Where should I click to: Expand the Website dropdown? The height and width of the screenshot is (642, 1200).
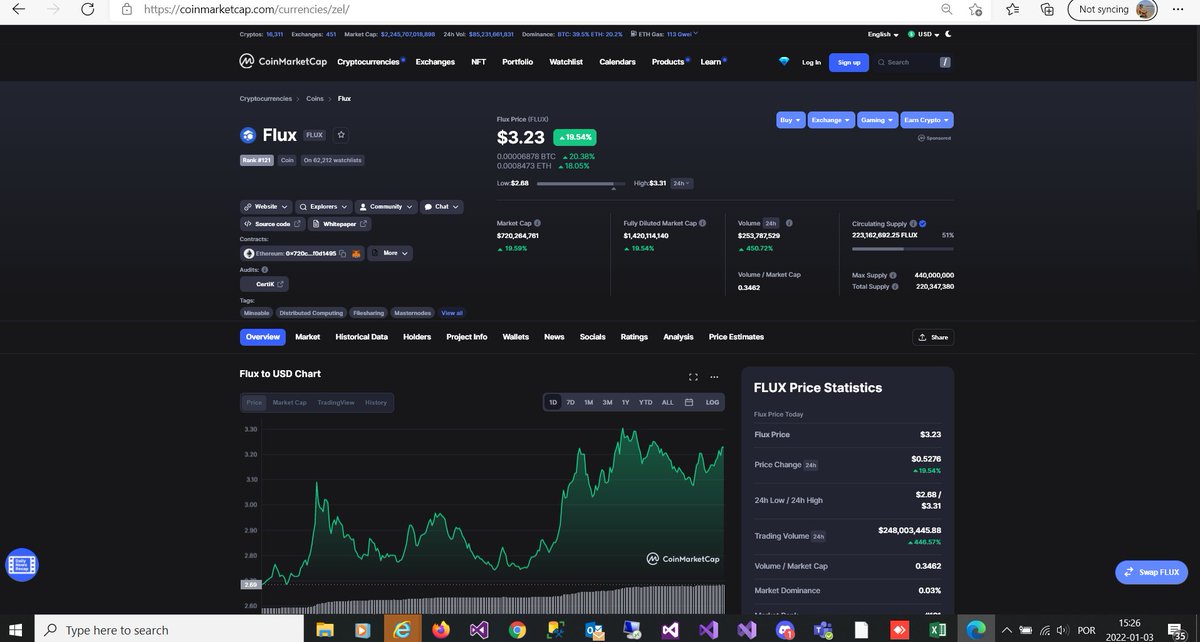pyautogui.click(x=265, y=207)
